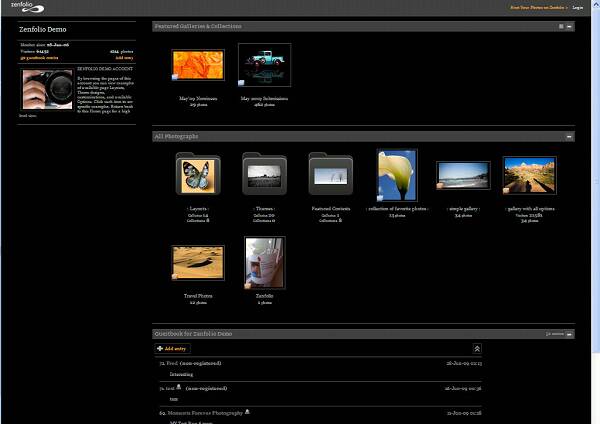This screenshot has height=424, width=600.
Task: Click the Guestbook for Zenfolio Demo heading
Action: pos(193,334)
